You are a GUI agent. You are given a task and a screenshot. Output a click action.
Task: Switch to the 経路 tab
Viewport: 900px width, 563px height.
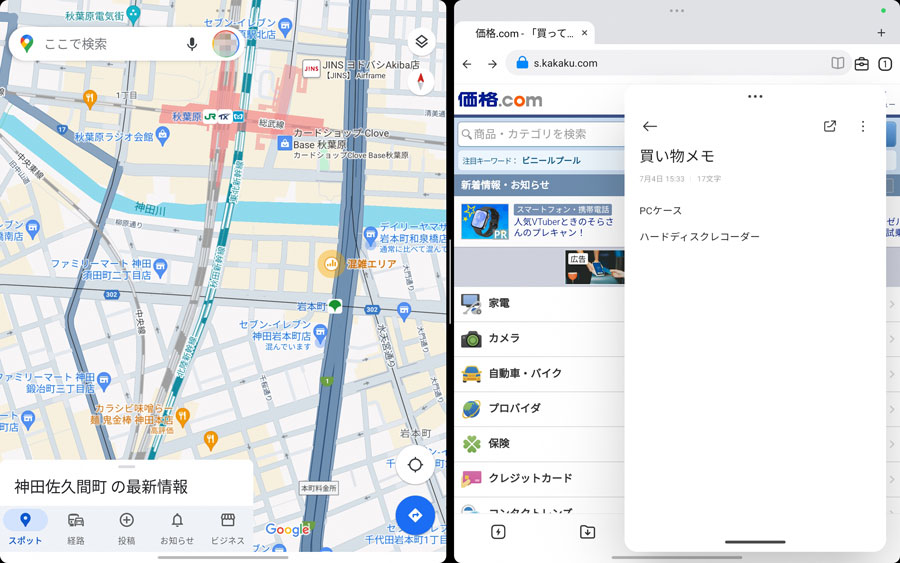[x=76, y=528]
